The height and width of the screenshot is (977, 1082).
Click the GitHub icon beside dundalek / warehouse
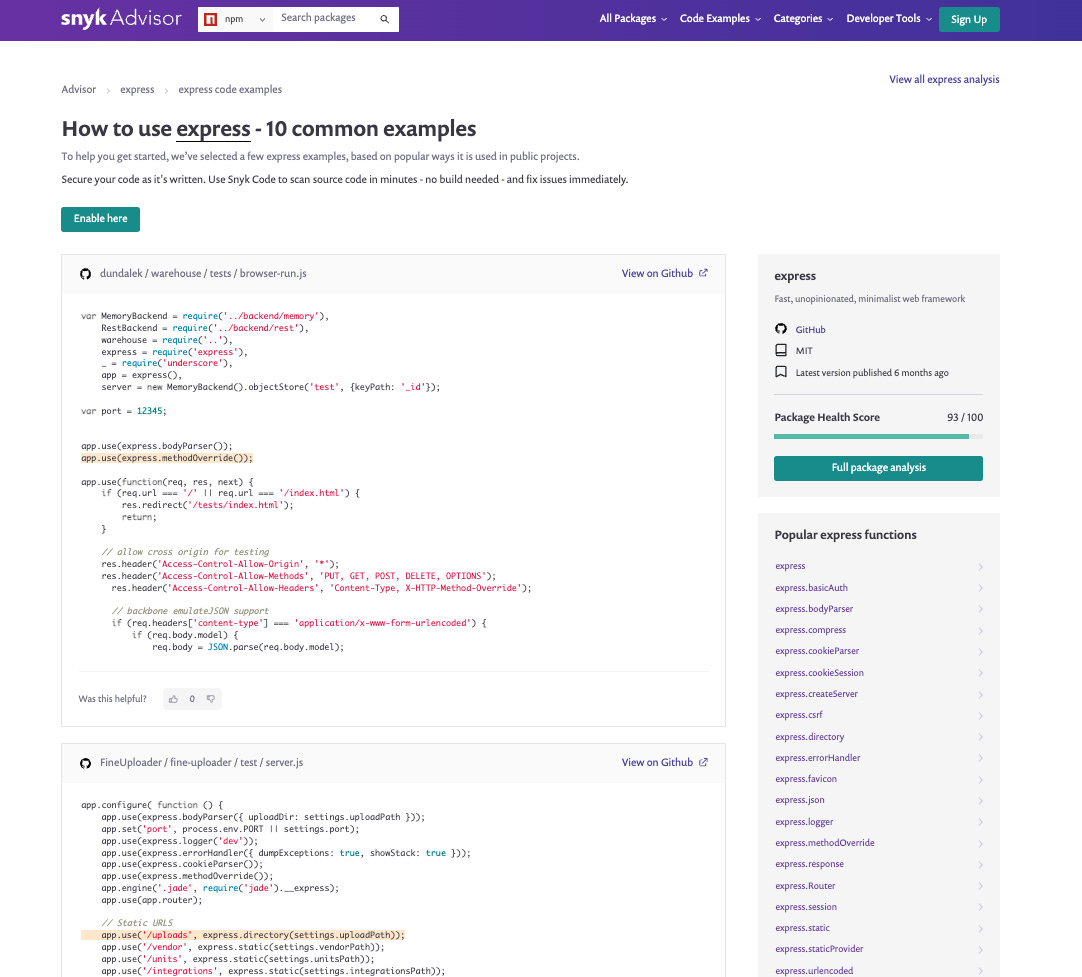[x=86, y=274]
